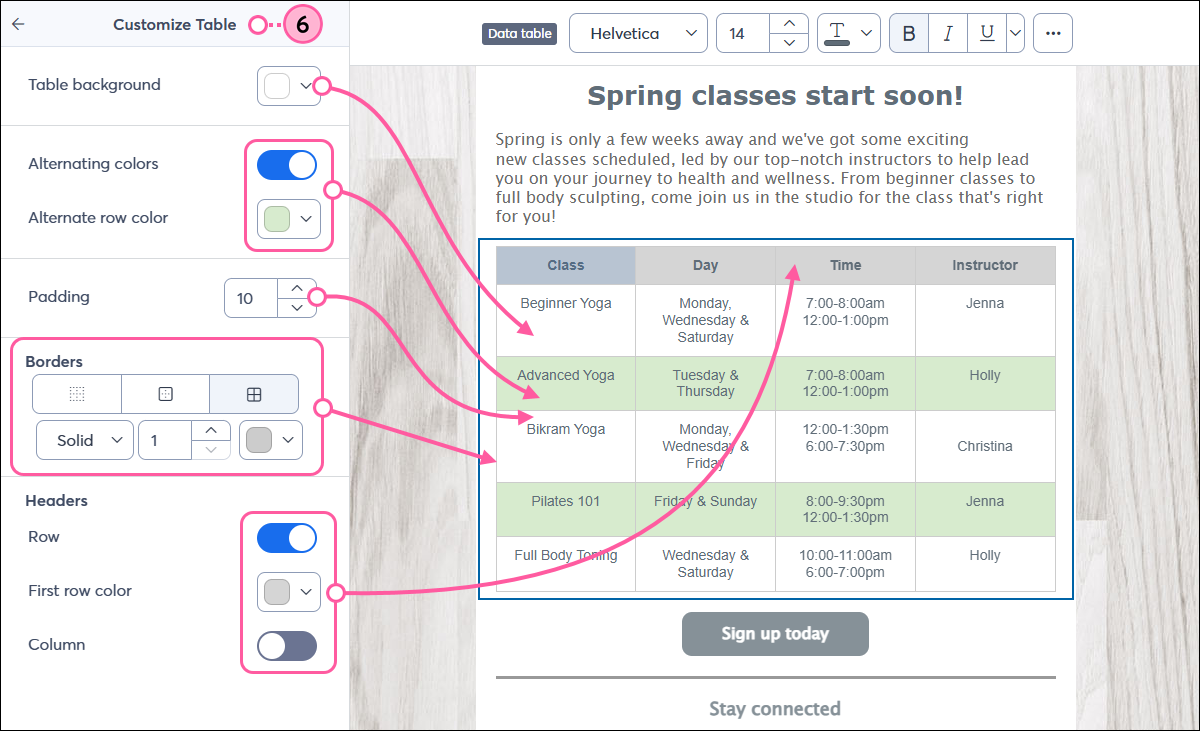
Task: Click the 8:00-9:30pm time cell
Action: tap(845, 509)
